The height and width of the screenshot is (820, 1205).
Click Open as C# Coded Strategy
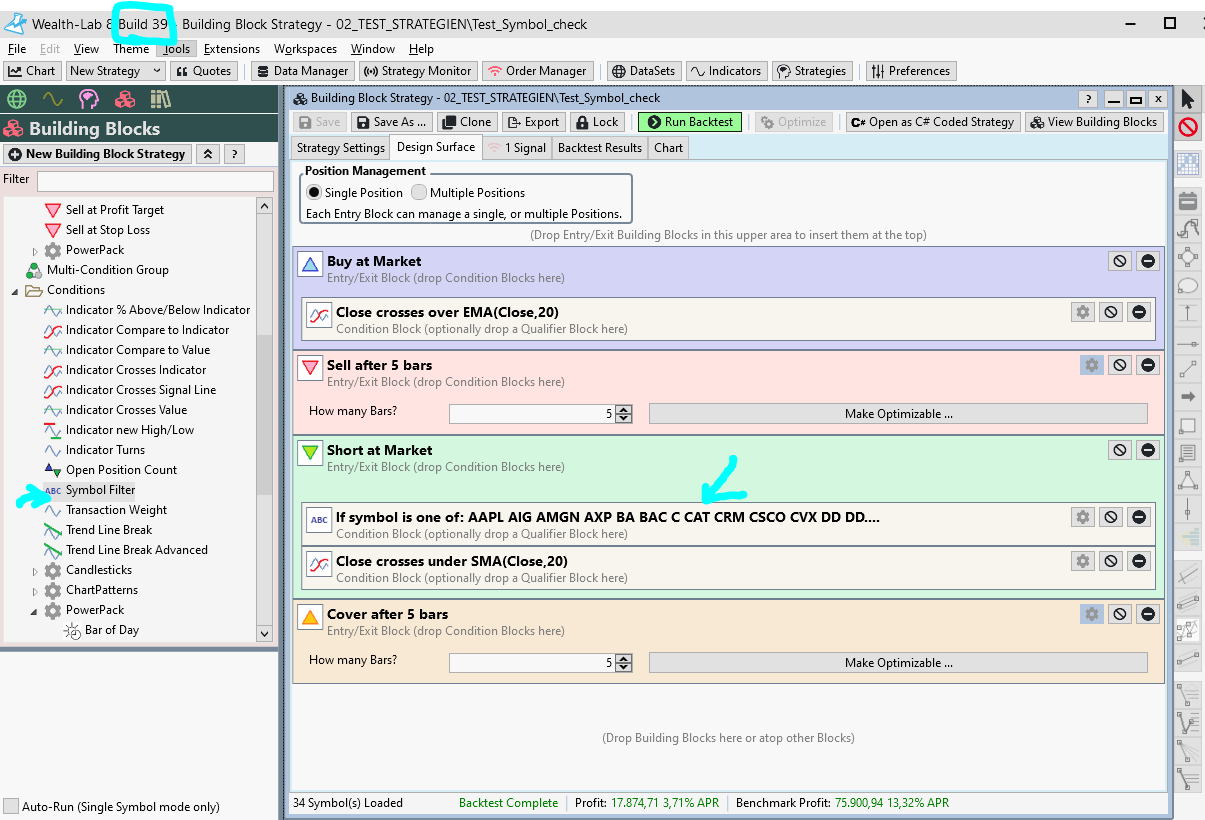pyautogui.click(x=932, y=122)
